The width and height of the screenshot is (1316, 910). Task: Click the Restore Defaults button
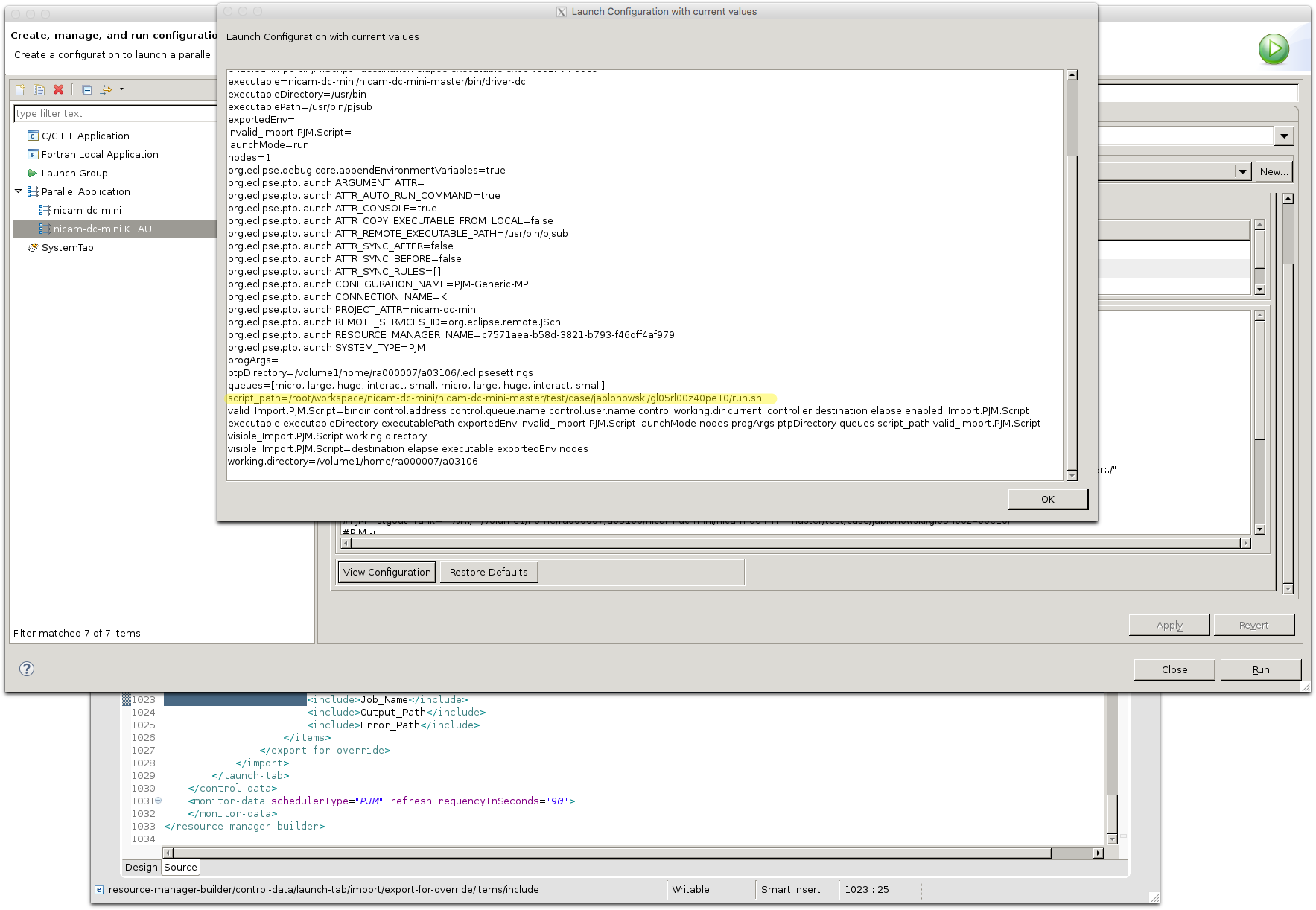click(489, 572)
